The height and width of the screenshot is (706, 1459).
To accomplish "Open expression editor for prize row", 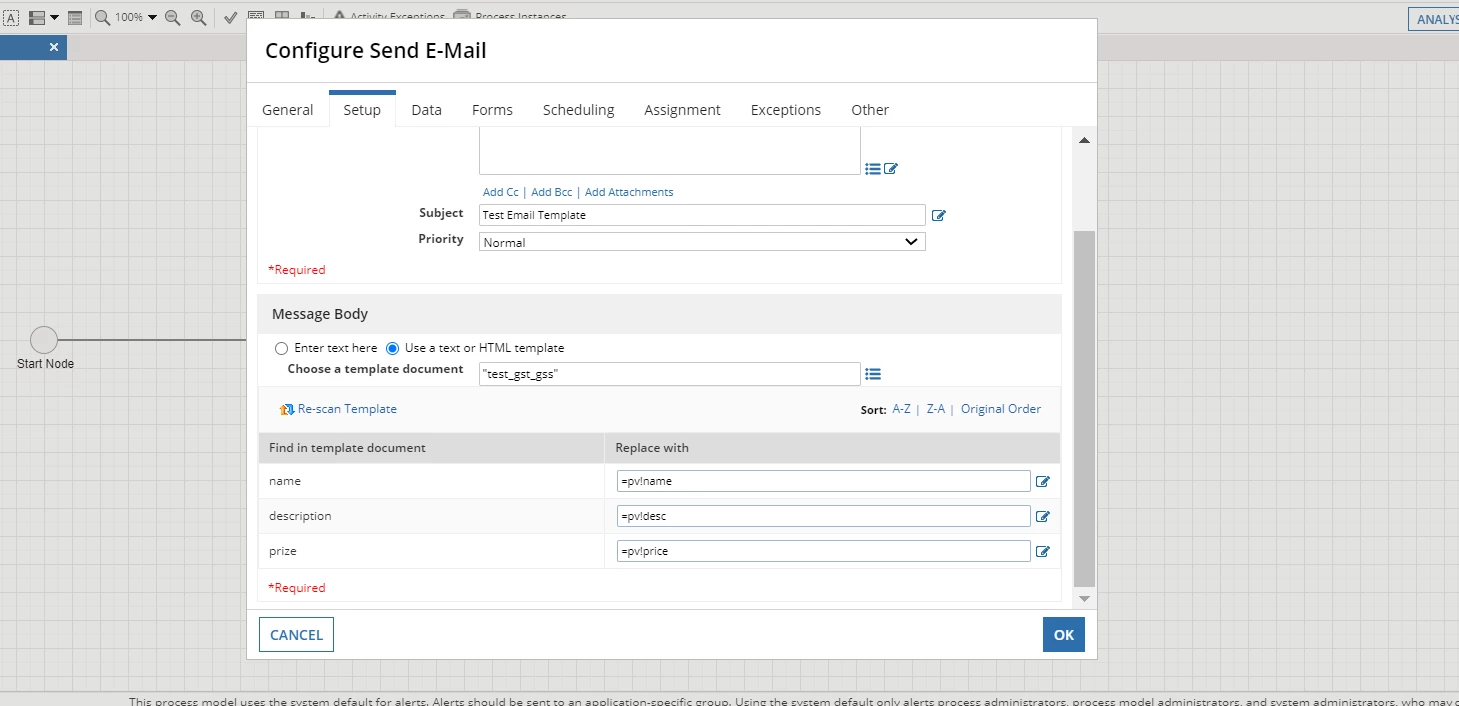I will [x=1043, y=551].
